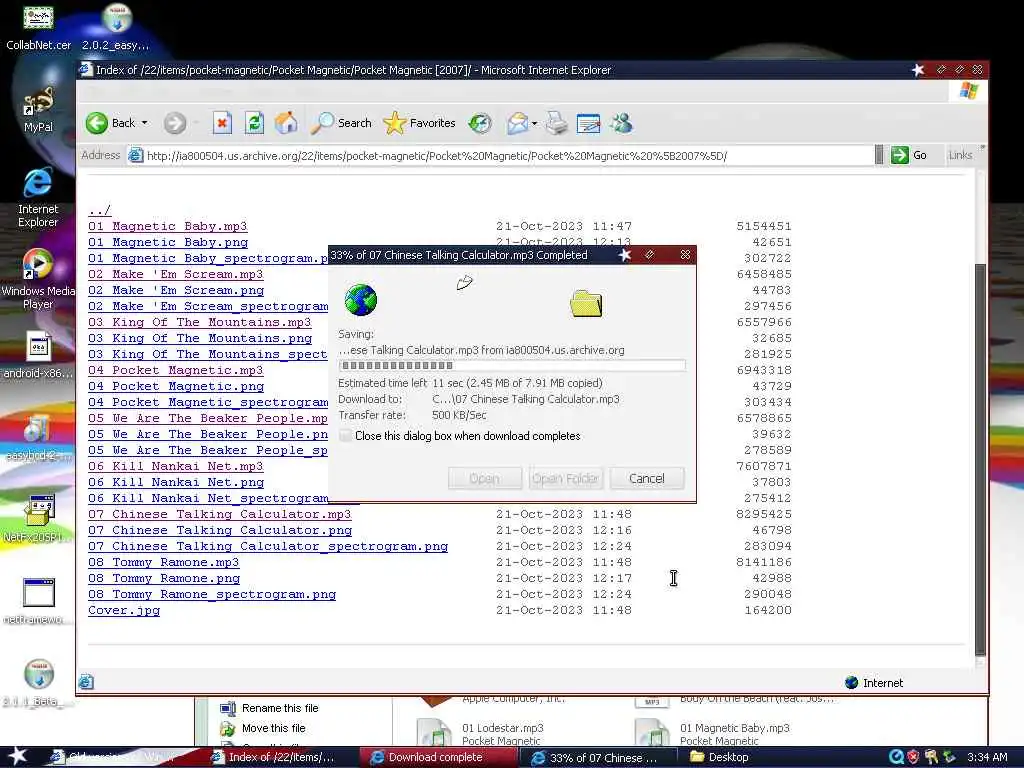Select 01 Lodestar.mp3 file in the Explorer window
Screen dimensions: 1024x768
click(x=482, y=733)
